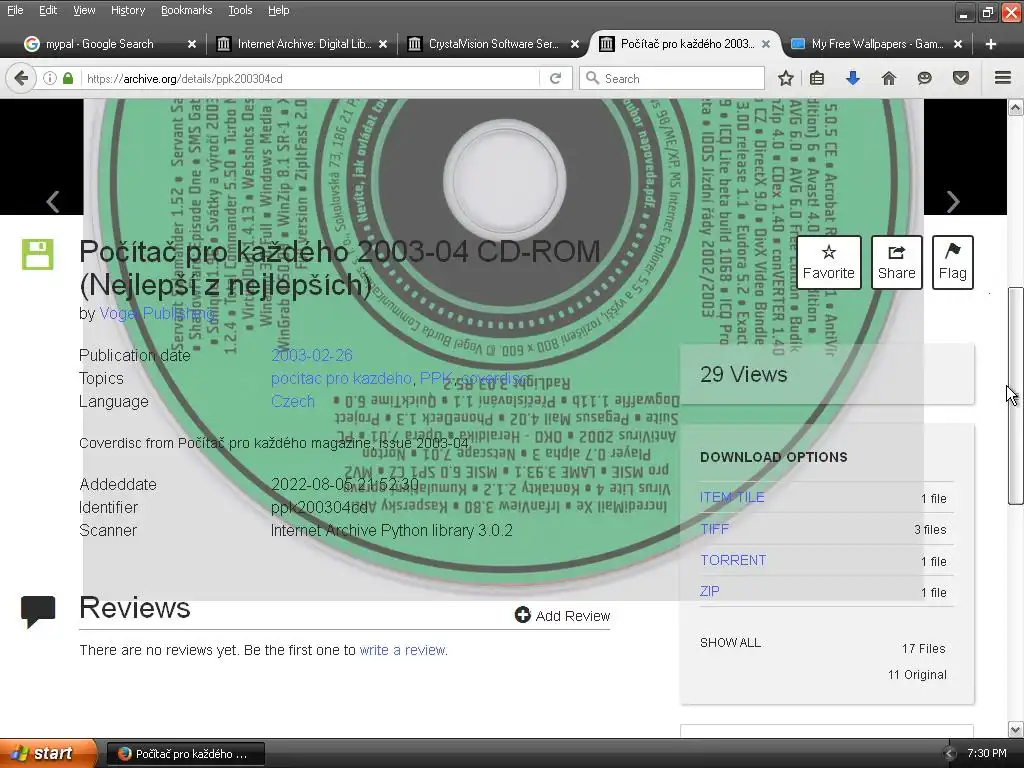Open the History menu
1024x768 pixels.
[x=128, y=10]
